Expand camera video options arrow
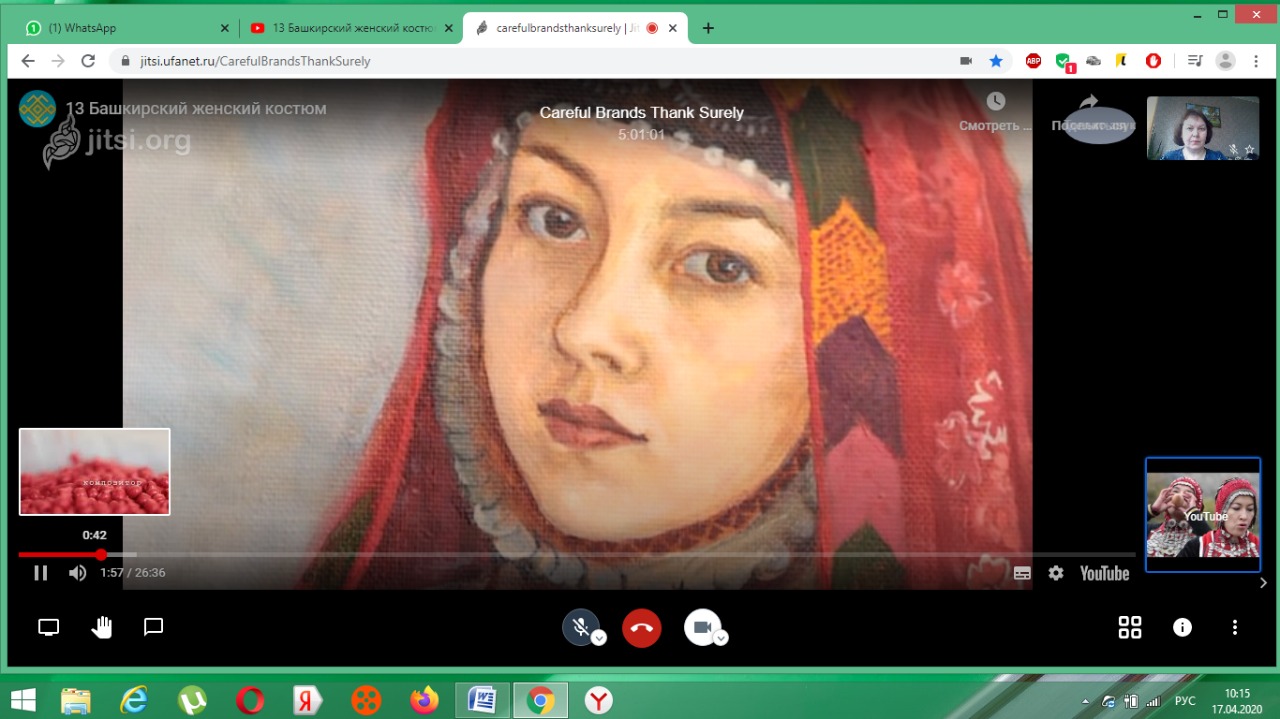This screenshot has width=1280, height=719. pyautogui.click(x=721, y=638)
